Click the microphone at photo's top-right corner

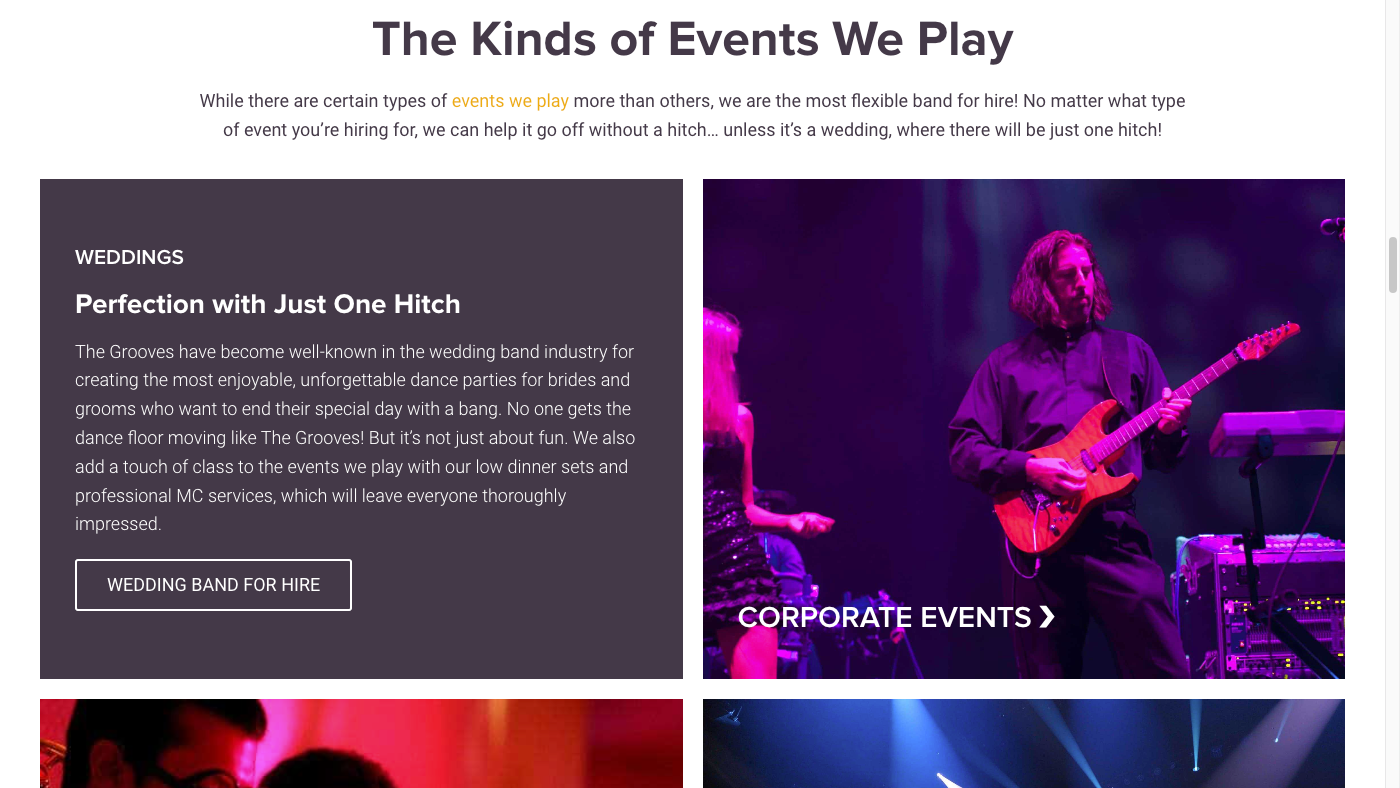1331,226
